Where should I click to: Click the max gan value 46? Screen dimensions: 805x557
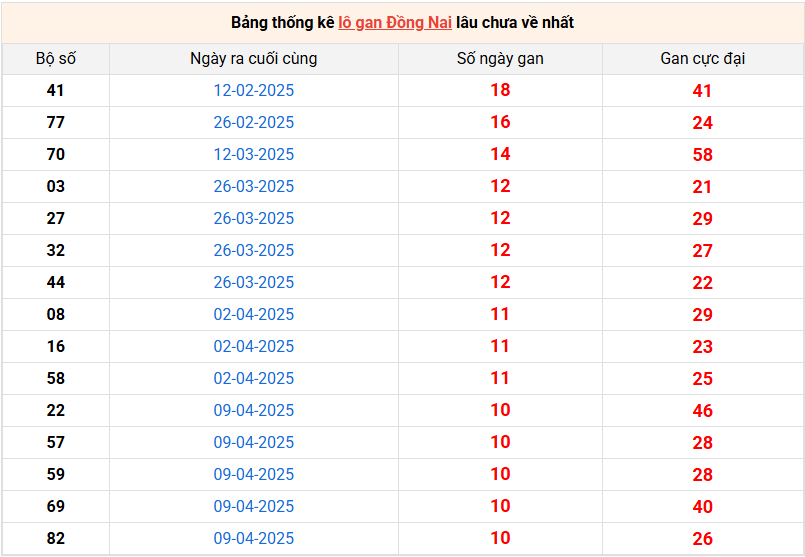[702, 411]
